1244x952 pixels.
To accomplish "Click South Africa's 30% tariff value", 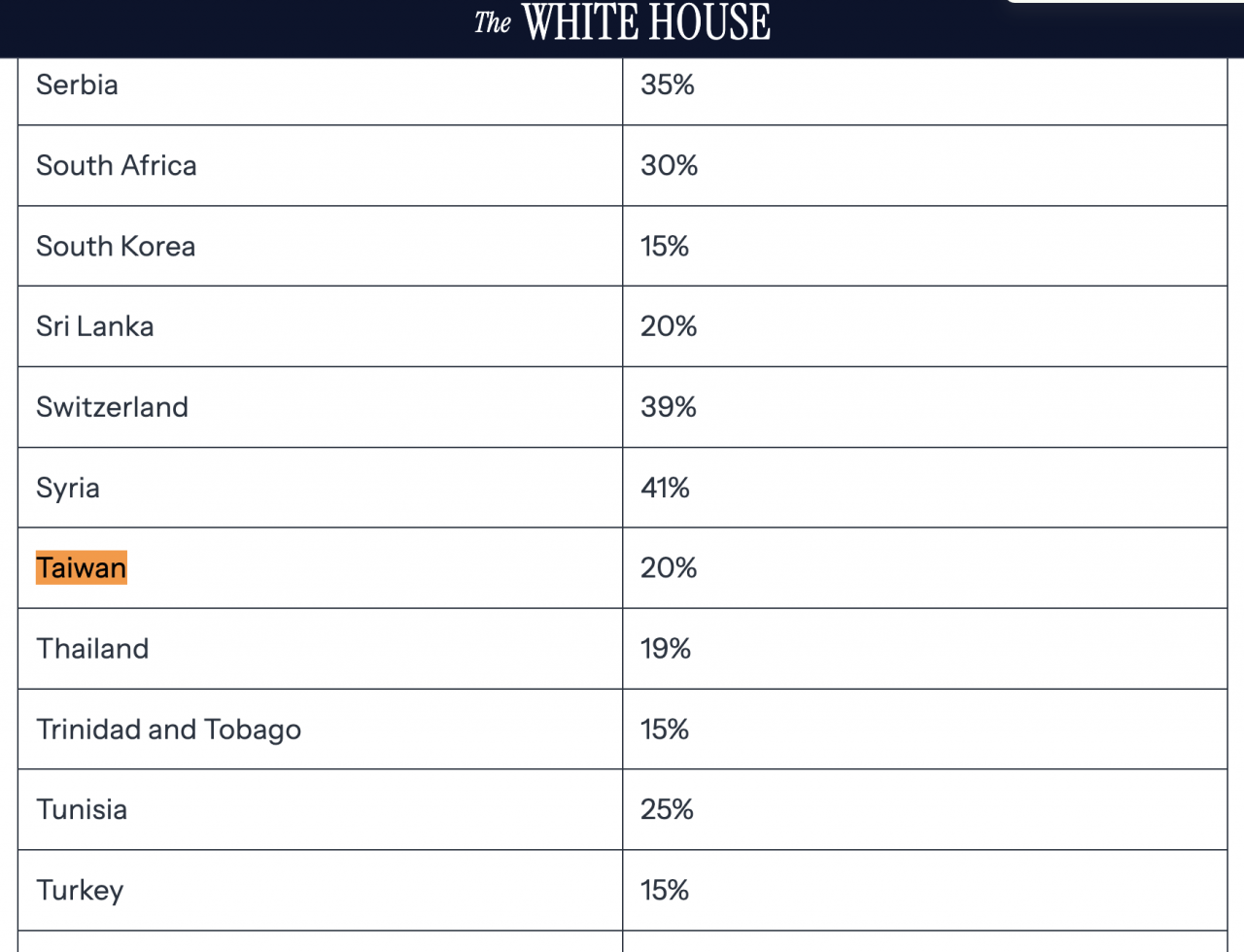I will 670,165.
